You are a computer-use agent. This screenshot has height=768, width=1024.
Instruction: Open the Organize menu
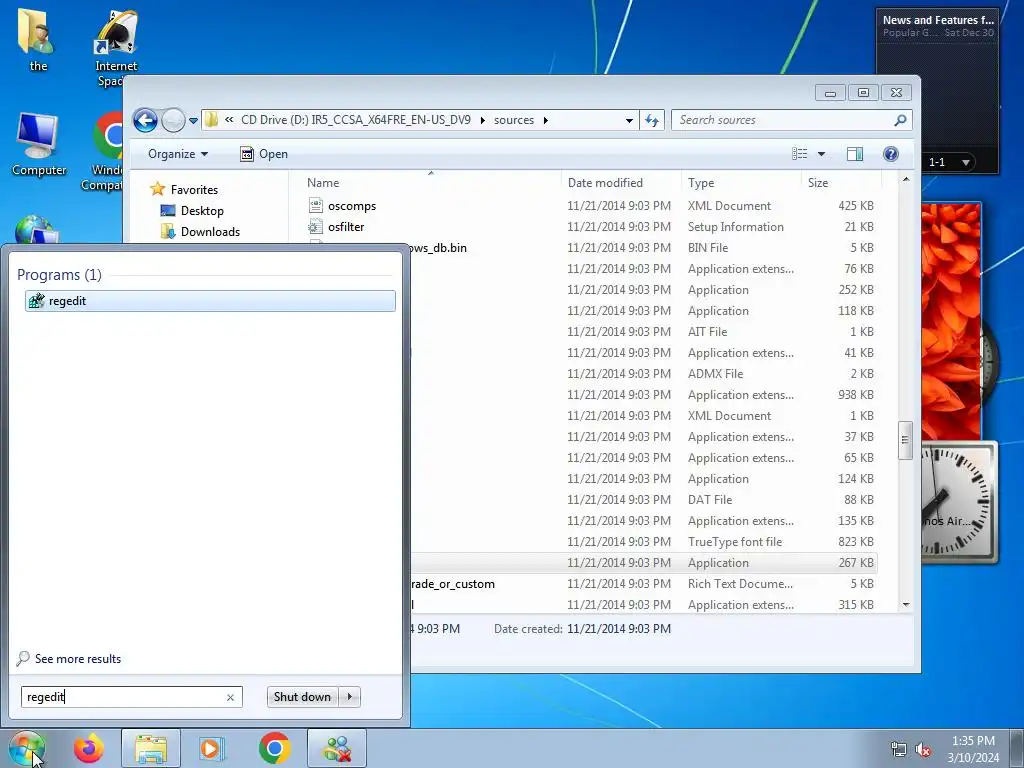click(x=178, y=154)
